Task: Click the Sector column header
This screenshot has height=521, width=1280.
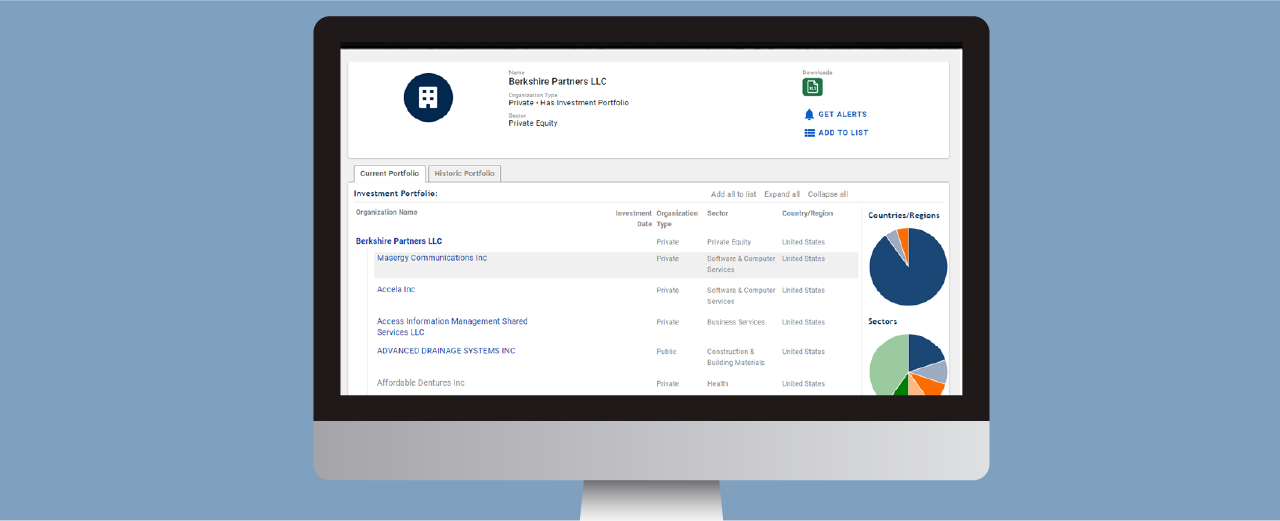Action: [718, 213]
